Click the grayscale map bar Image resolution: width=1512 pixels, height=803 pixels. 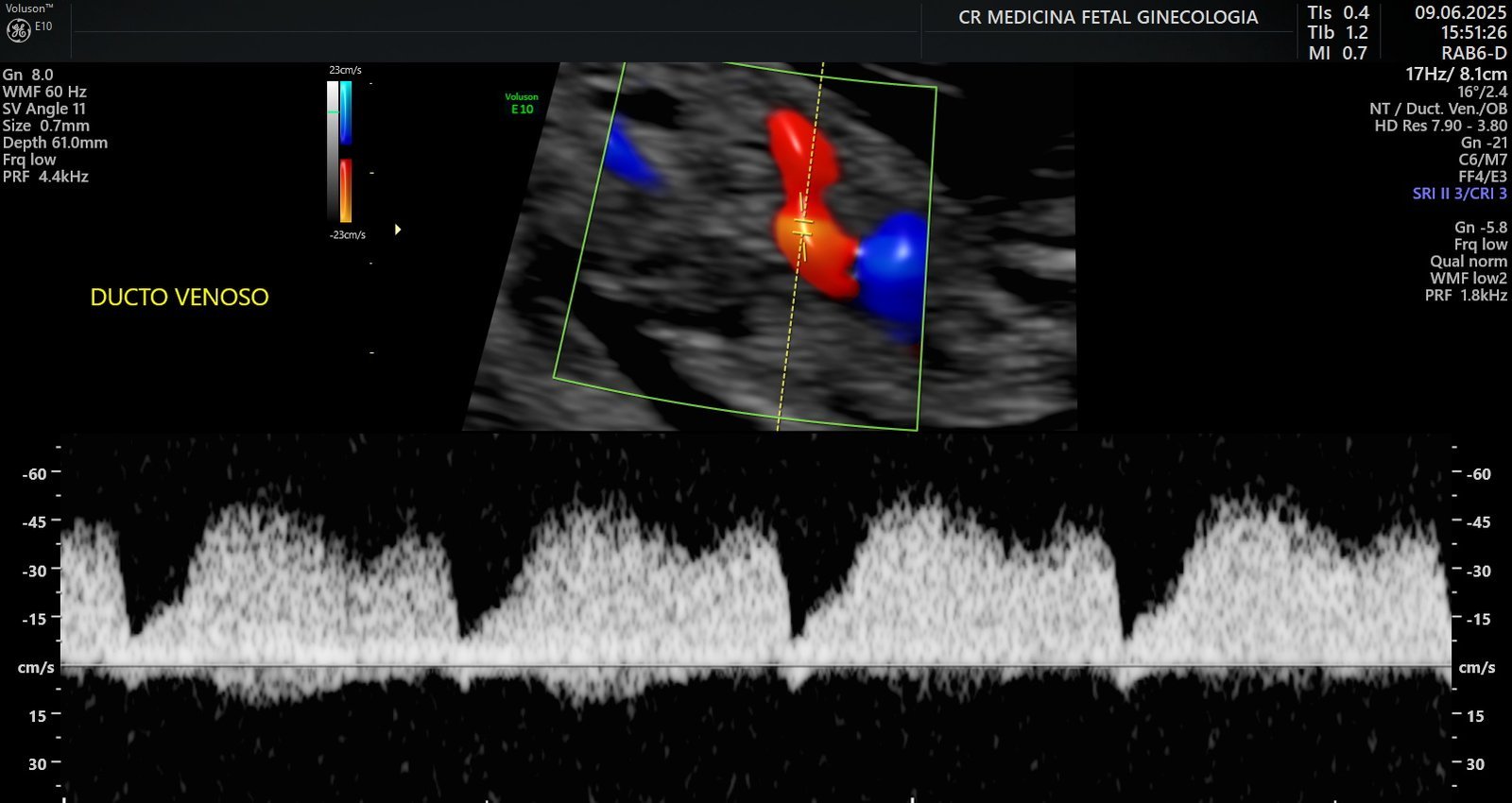(333, 151)
